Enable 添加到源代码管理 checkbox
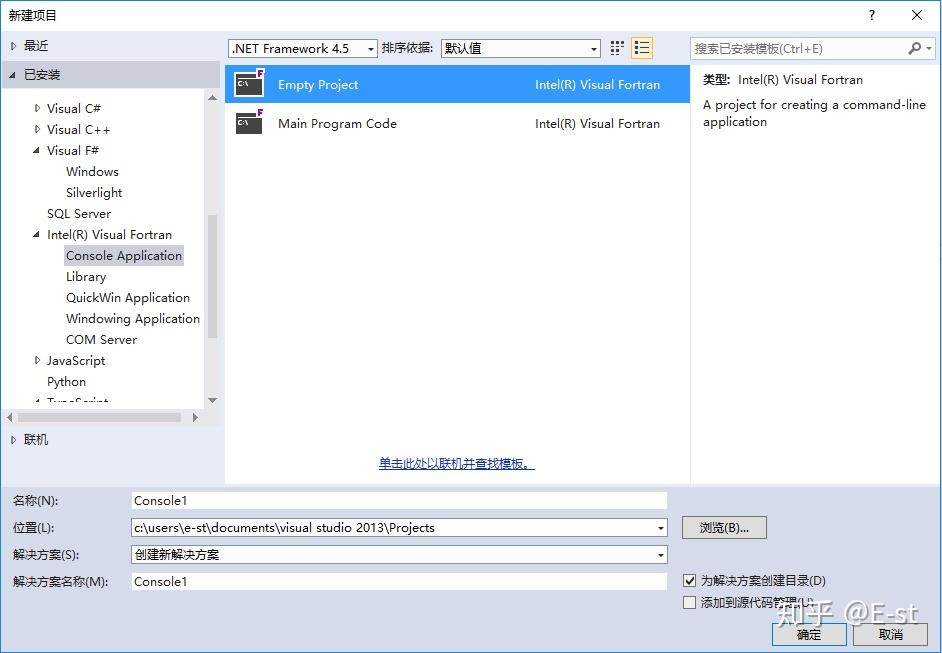This screenshot has width=942, height=653. pos(689,602)
